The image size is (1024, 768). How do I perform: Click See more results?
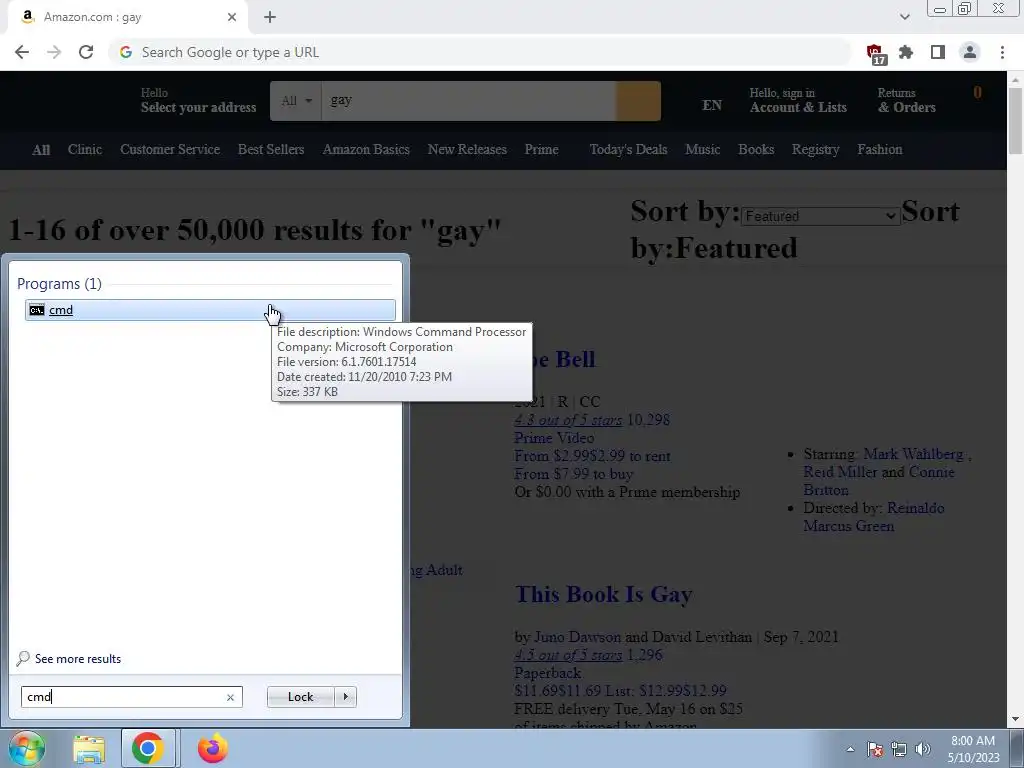point(78,658)
